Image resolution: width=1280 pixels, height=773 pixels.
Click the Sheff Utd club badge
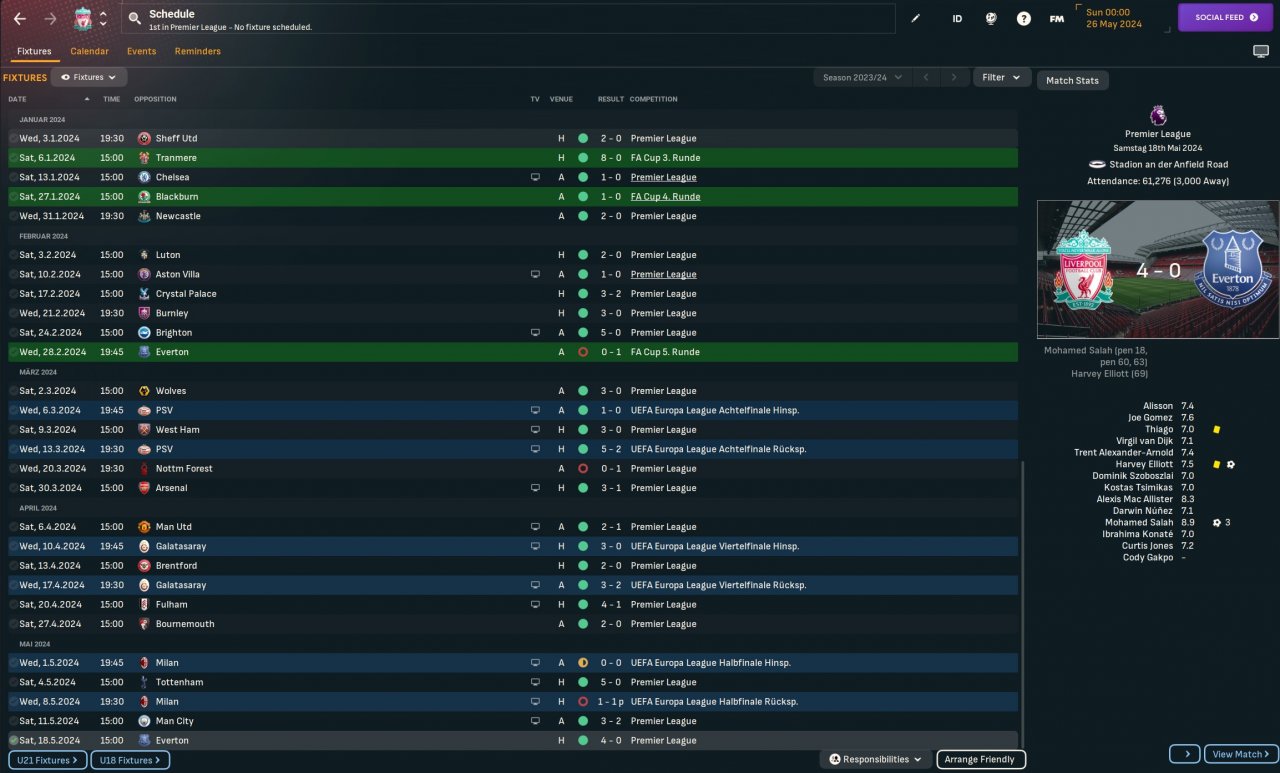pos(145,138)
